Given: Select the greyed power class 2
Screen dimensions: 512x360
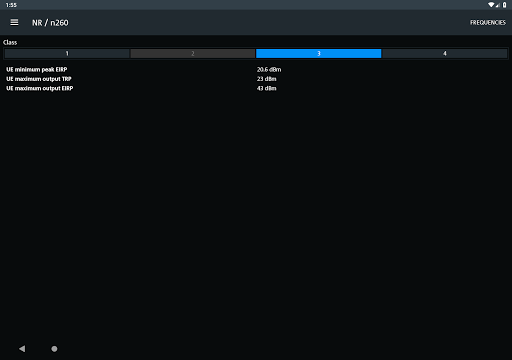Looking at the screenshot, I should coord(193,53).
